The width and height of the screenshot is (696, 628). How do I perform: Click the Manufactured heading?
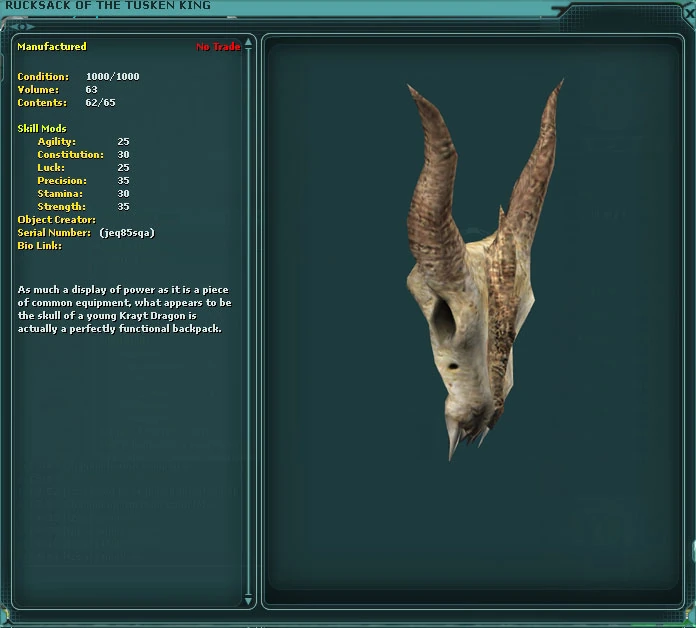[52, 47]
